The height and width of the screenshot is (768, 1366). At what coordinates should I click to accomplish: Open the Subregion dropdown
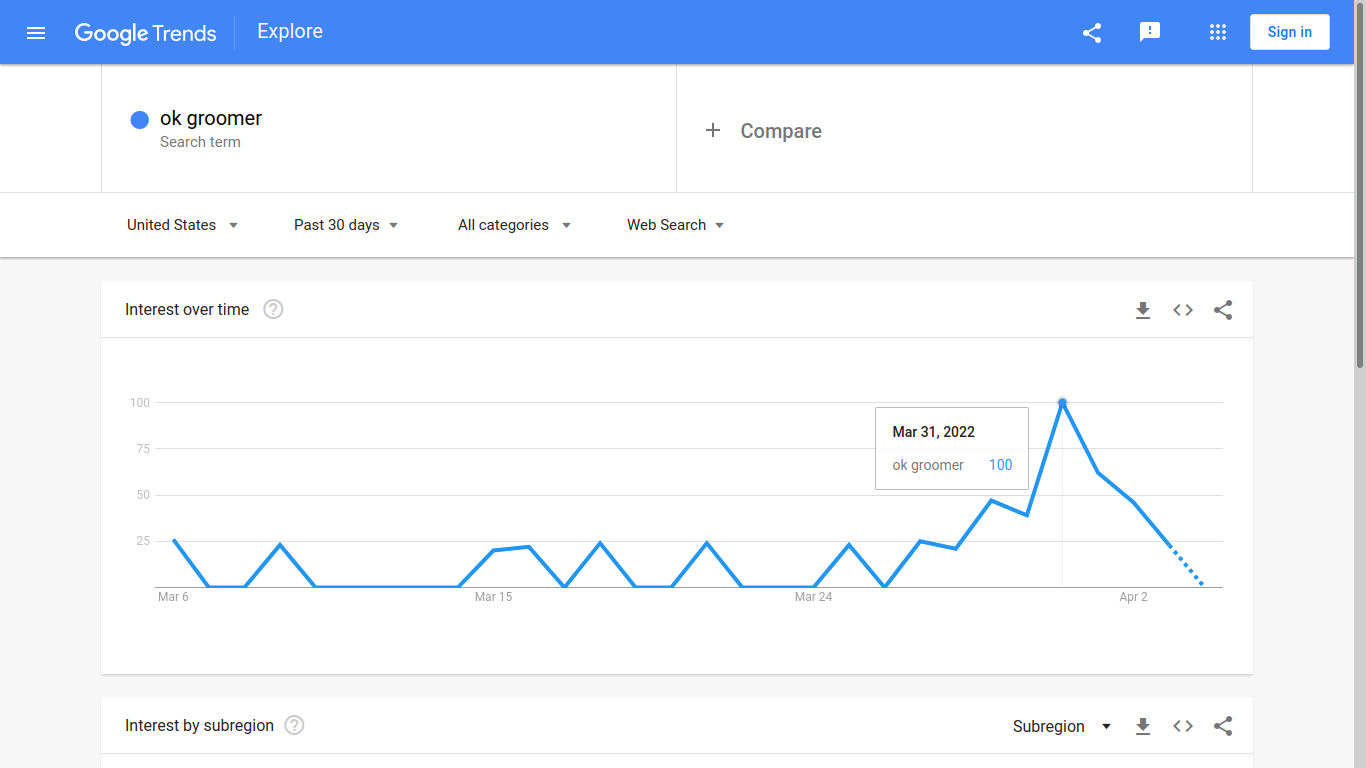coord(1062,726)
